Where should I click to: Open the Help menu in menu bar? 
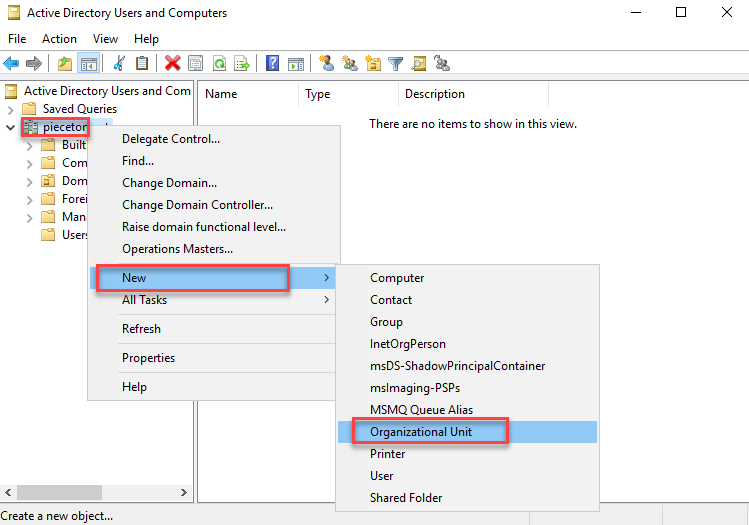146,39
